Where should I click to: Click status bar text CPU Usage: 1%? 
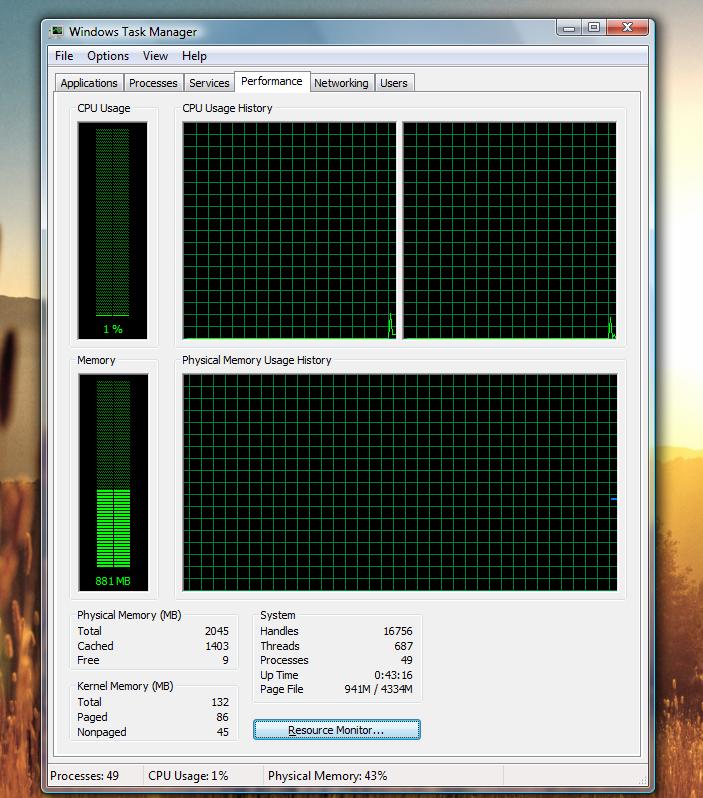[x=188, y=776]
